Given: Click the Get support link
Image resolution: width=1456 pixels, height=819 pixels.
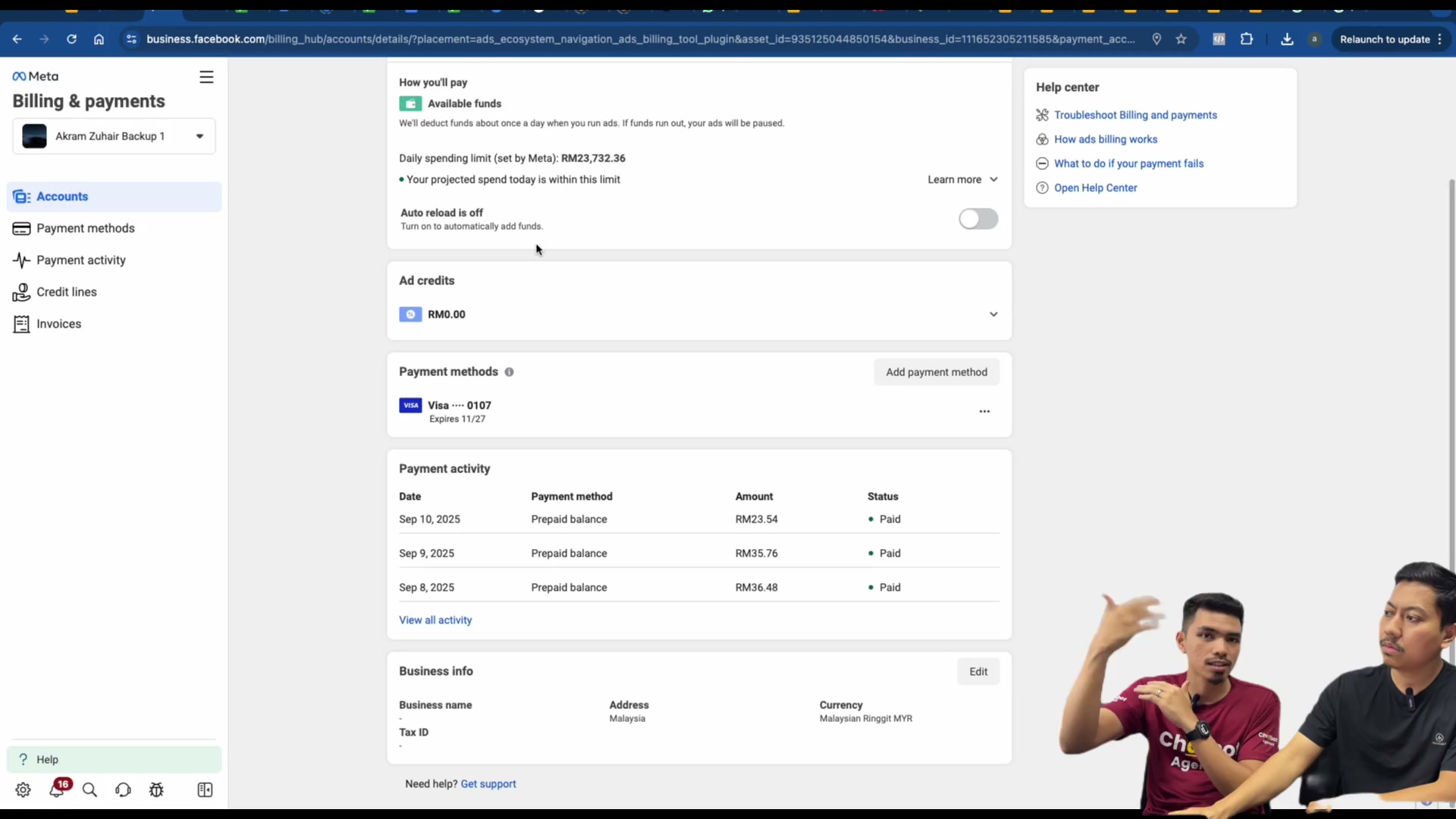Looking at the screenshot, I should tap(488, 784).
